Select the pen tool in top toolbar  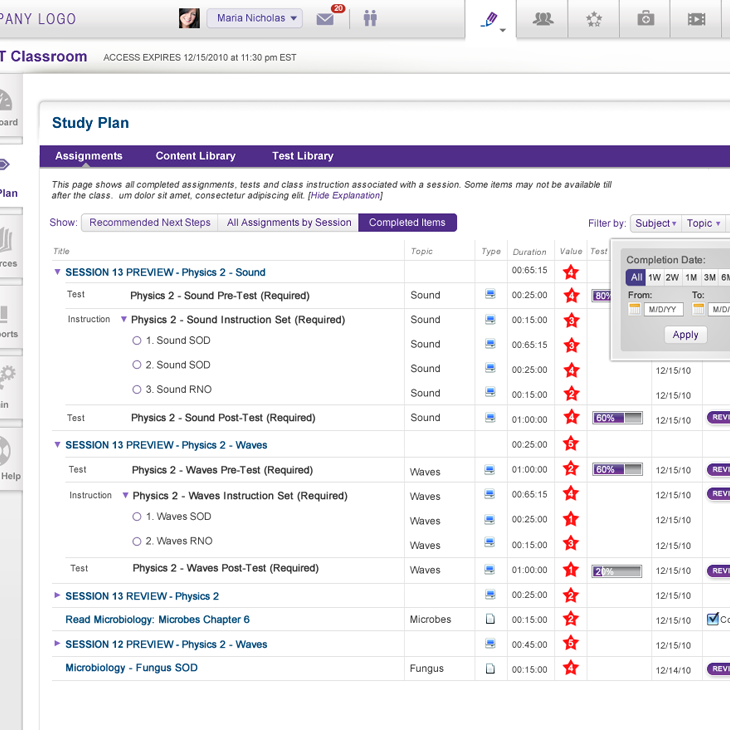[488, 19]
